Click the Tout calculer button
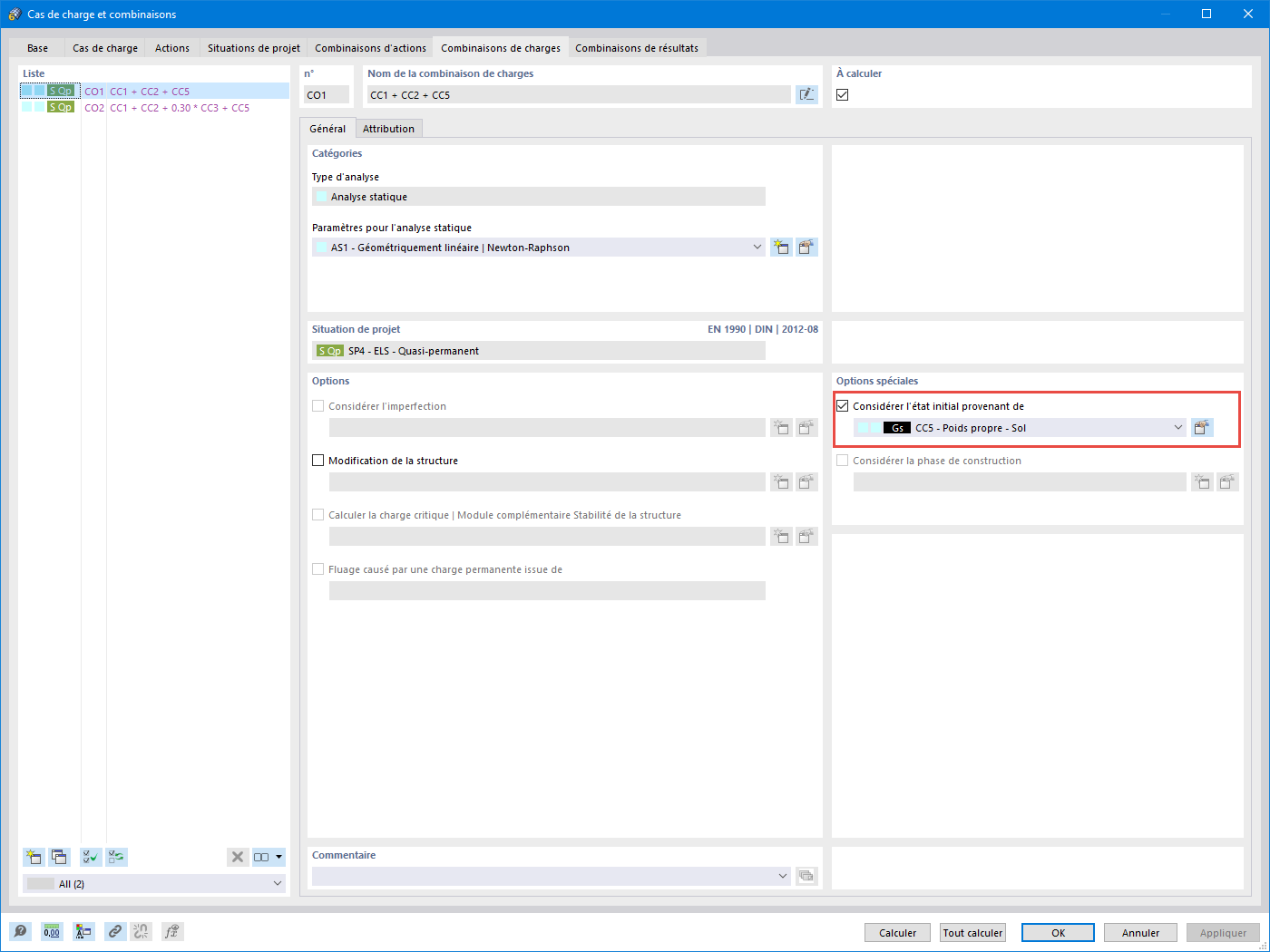Image resolution: width=1270 pixels, height=952 pixels. (972, 932)
